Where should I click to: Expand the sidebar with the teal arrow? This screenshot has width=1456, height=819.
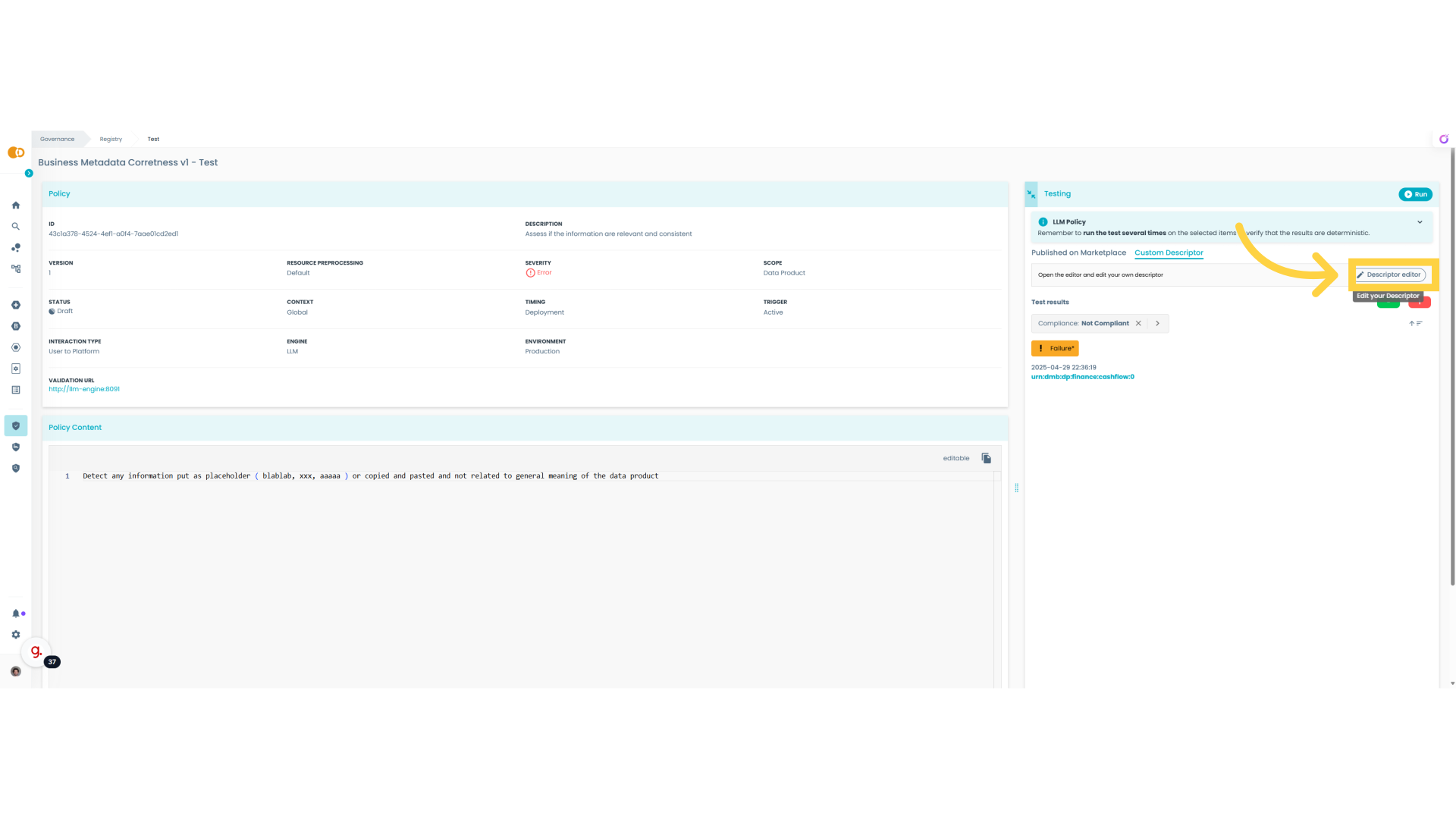(x=29, y=174)
